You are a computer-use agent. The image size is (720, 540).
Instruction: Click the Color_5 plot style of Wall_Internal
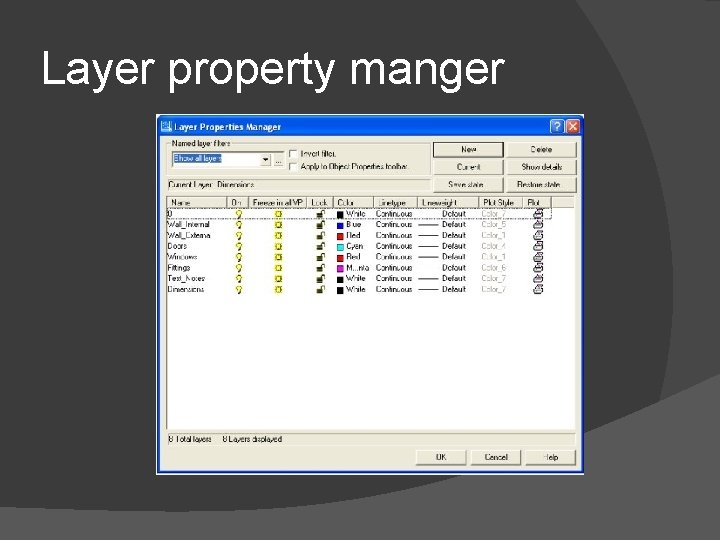pos(494,225)
